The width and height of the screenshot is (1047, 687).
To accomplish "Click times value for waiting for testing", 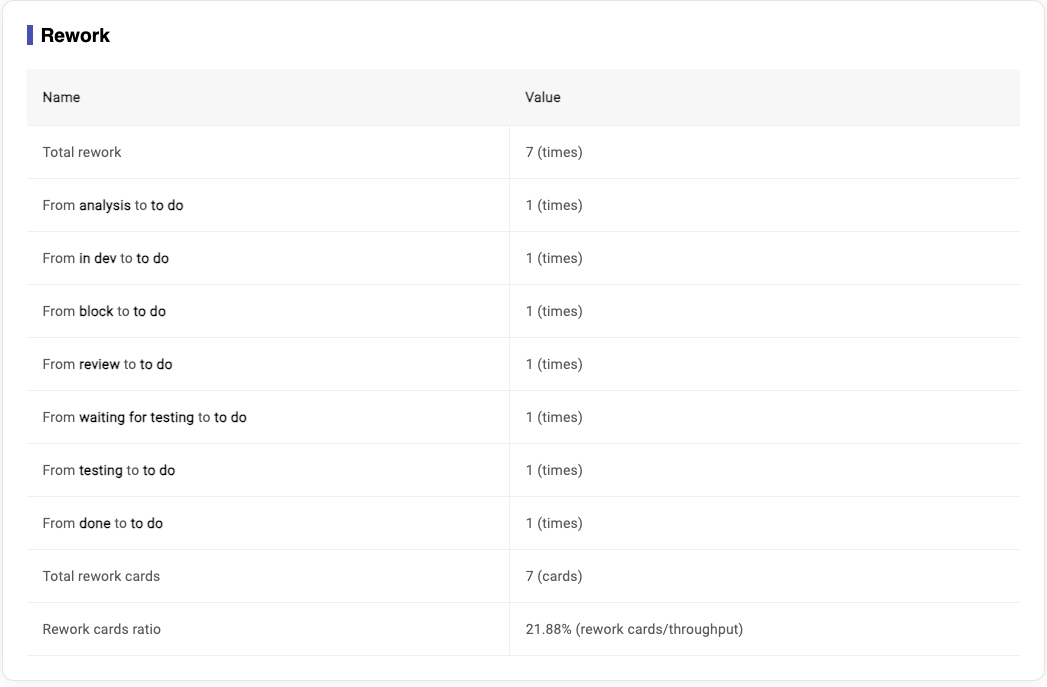I will coord(554,417).
